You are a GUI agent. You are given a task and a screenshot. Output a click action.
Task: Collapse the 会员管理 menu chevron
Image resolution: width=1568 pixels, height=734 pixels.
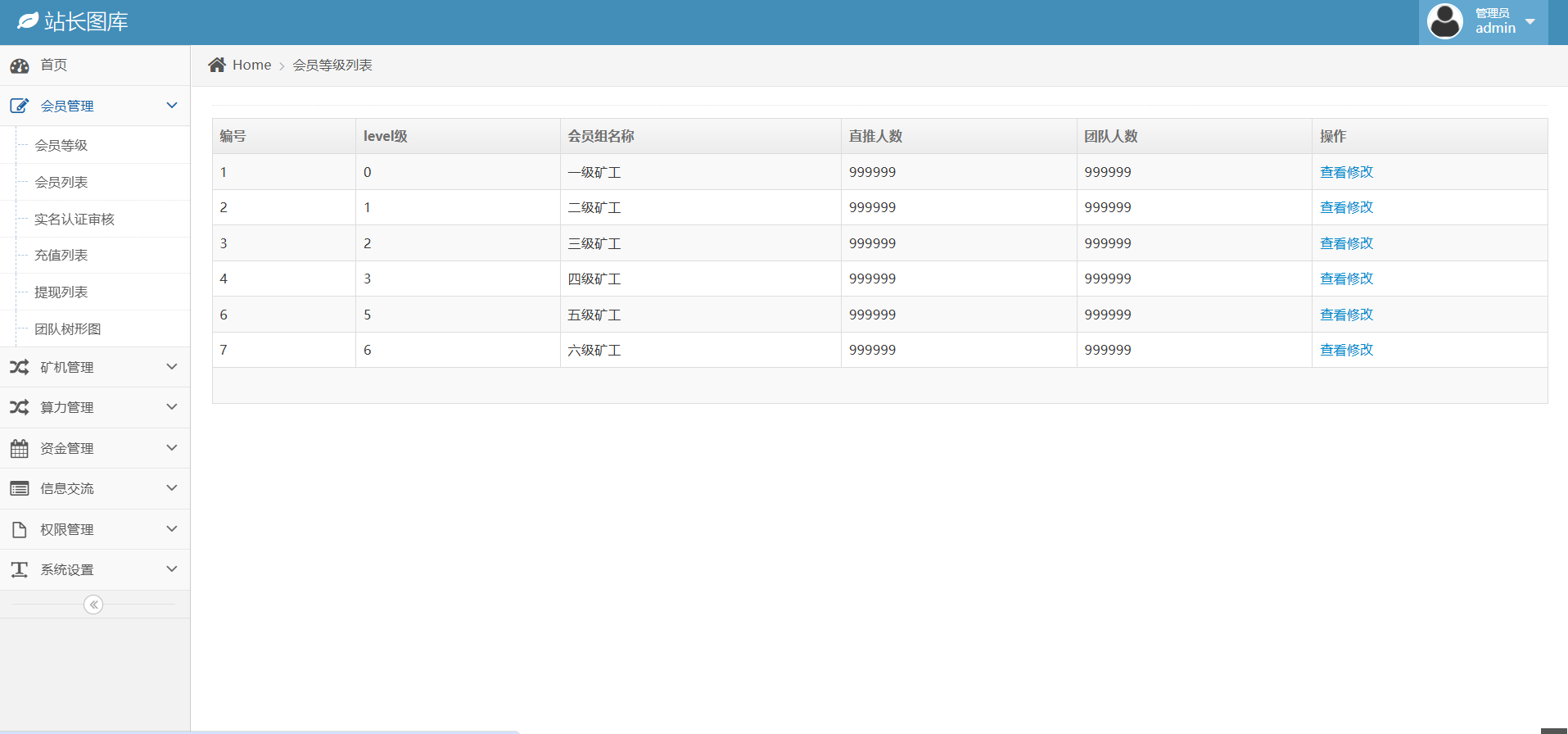[x=172, y=106]
